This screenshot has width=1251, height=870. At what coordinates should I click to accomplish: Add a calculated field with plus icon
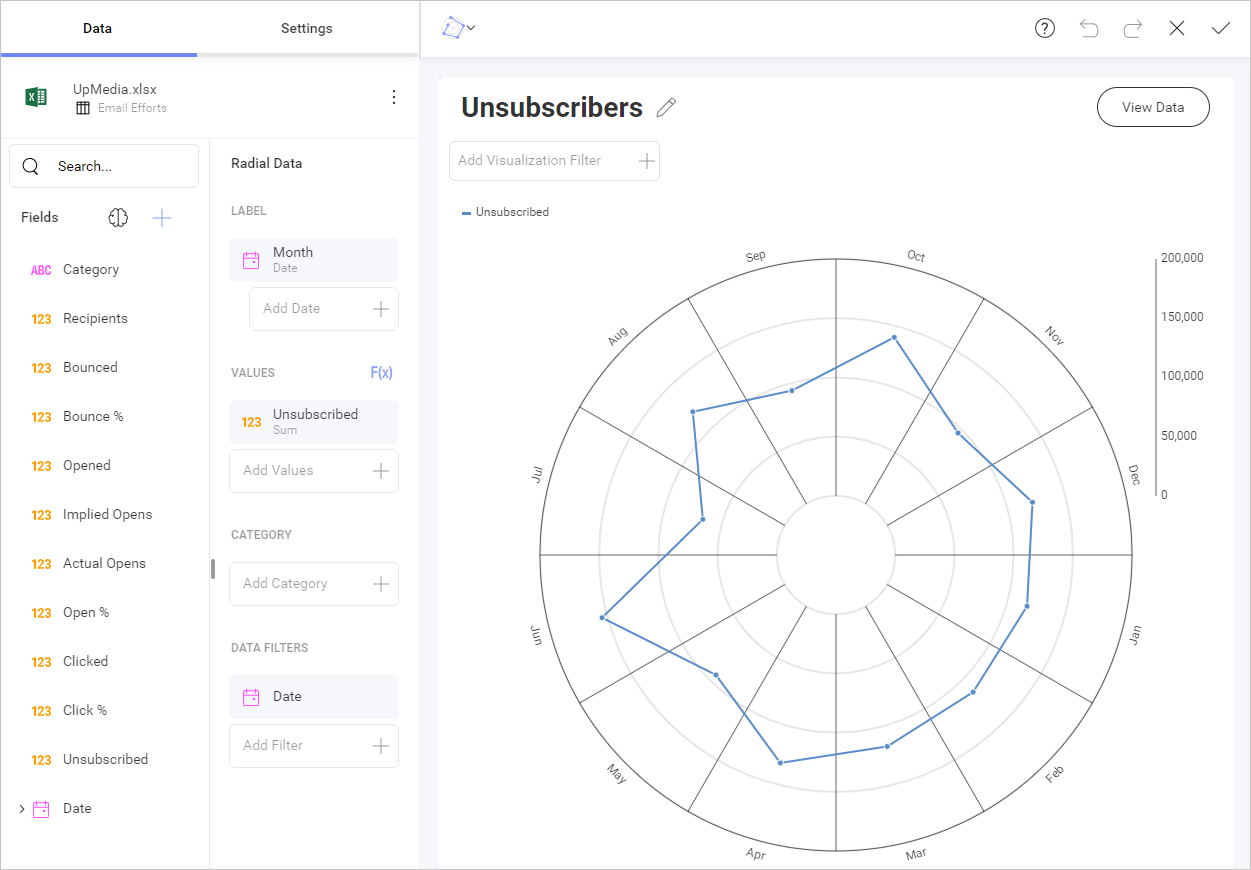point(162,217)
